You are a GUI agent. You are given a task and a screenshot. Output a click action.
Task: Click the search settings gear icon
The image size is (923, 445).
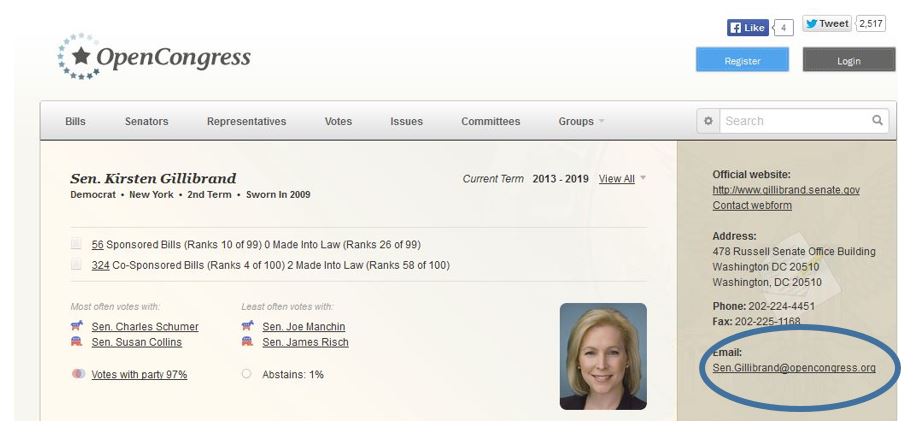708,121
